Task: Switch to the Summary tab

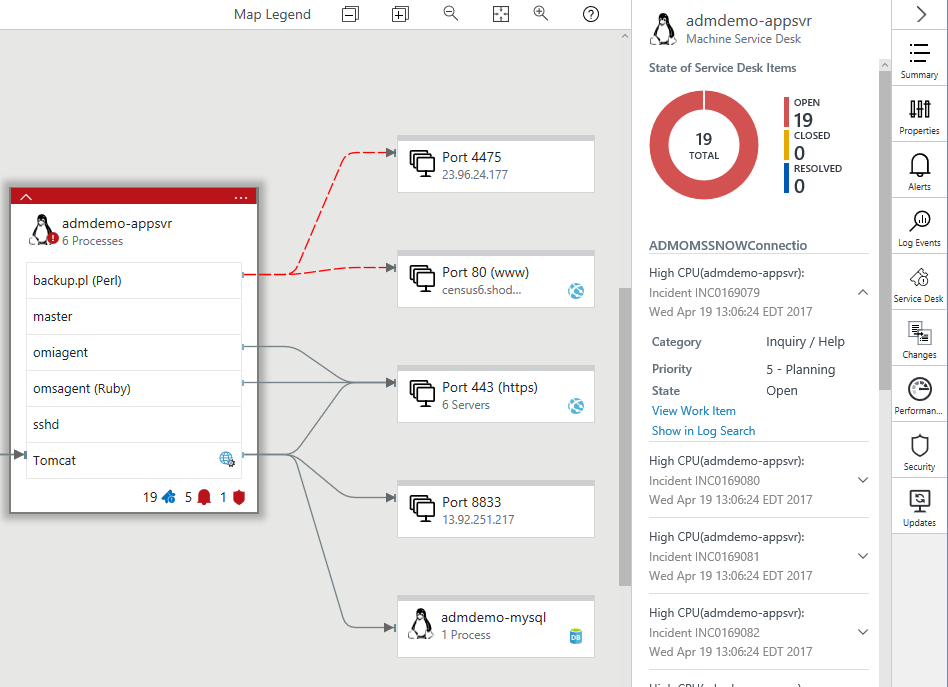Action: pos(919,59)
